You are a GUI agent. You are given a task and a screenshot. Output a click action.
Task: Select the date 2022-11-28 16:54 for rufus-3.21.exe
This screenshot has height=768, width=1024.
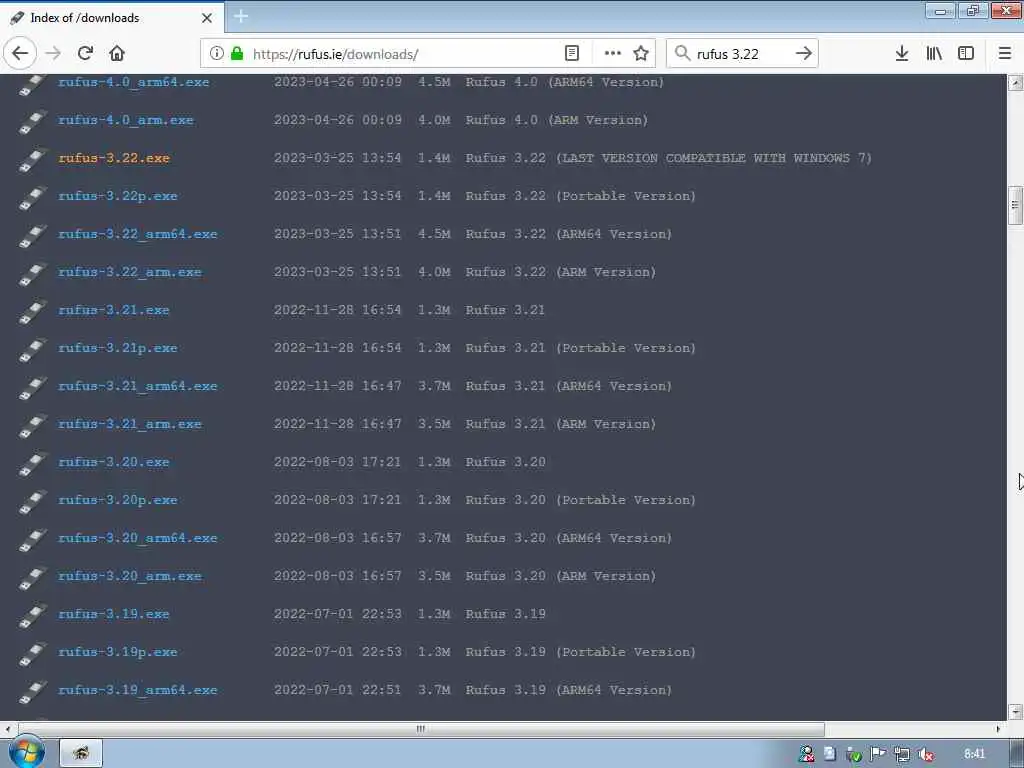click(338, 310)
